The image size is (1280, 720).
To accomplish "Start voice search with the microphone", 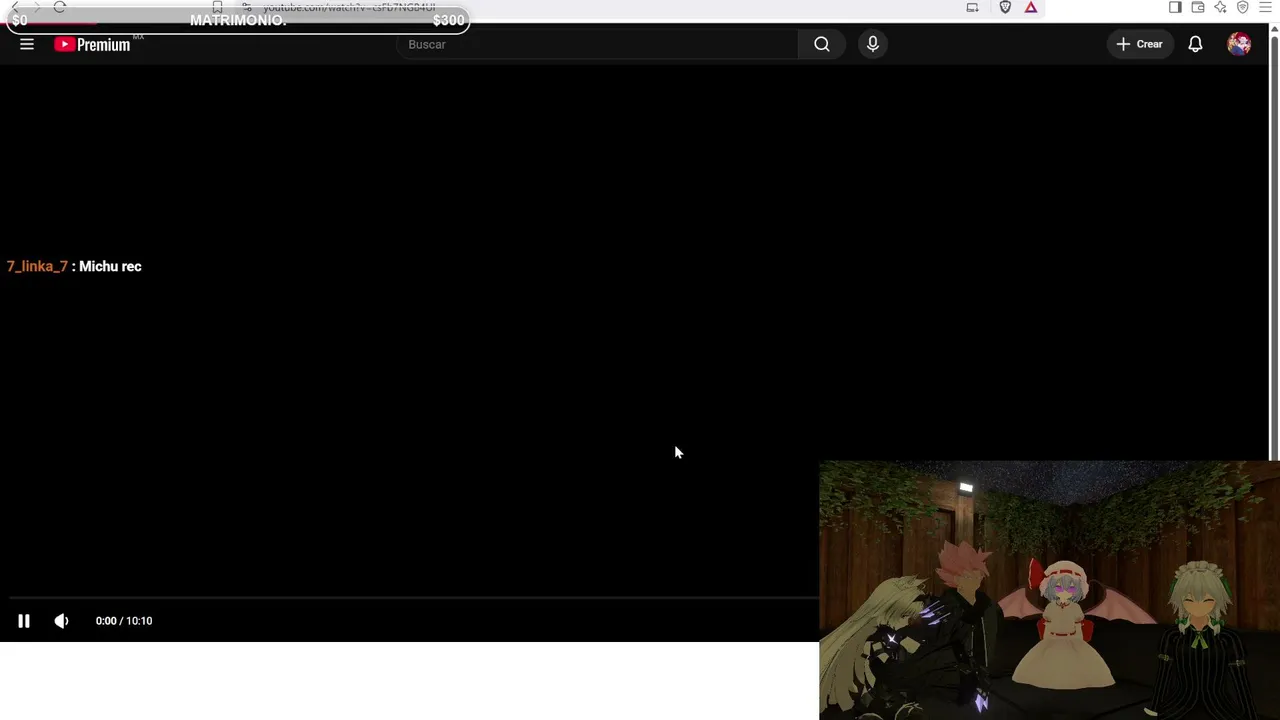I will click(x=873, y=44).
